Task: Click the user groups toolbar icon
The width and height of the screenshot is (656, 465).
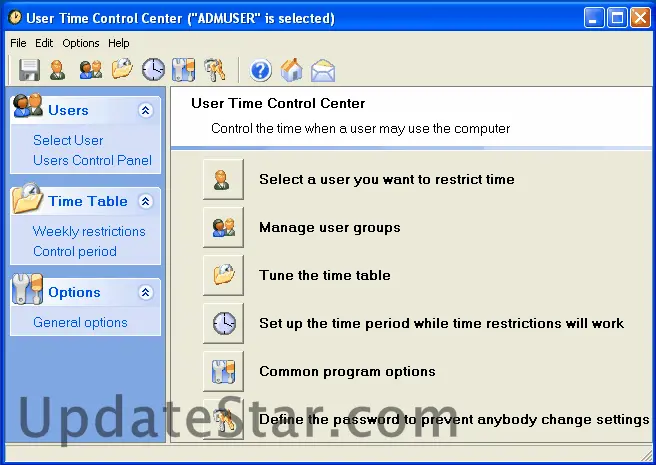Action: coord(90,70)
